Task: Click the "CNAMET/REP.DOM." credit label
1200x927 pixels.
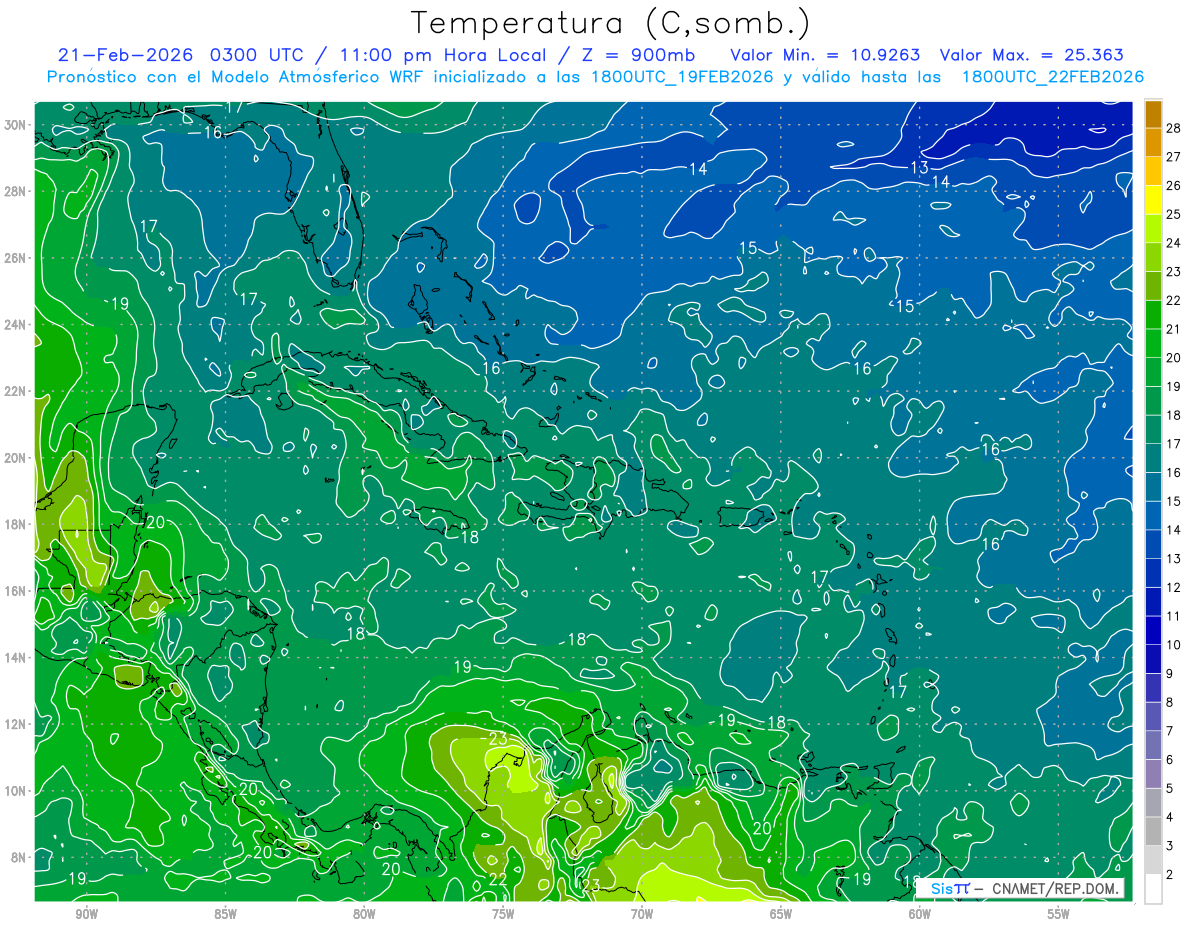Action: pyautogui.click(x=1057, y=888)
